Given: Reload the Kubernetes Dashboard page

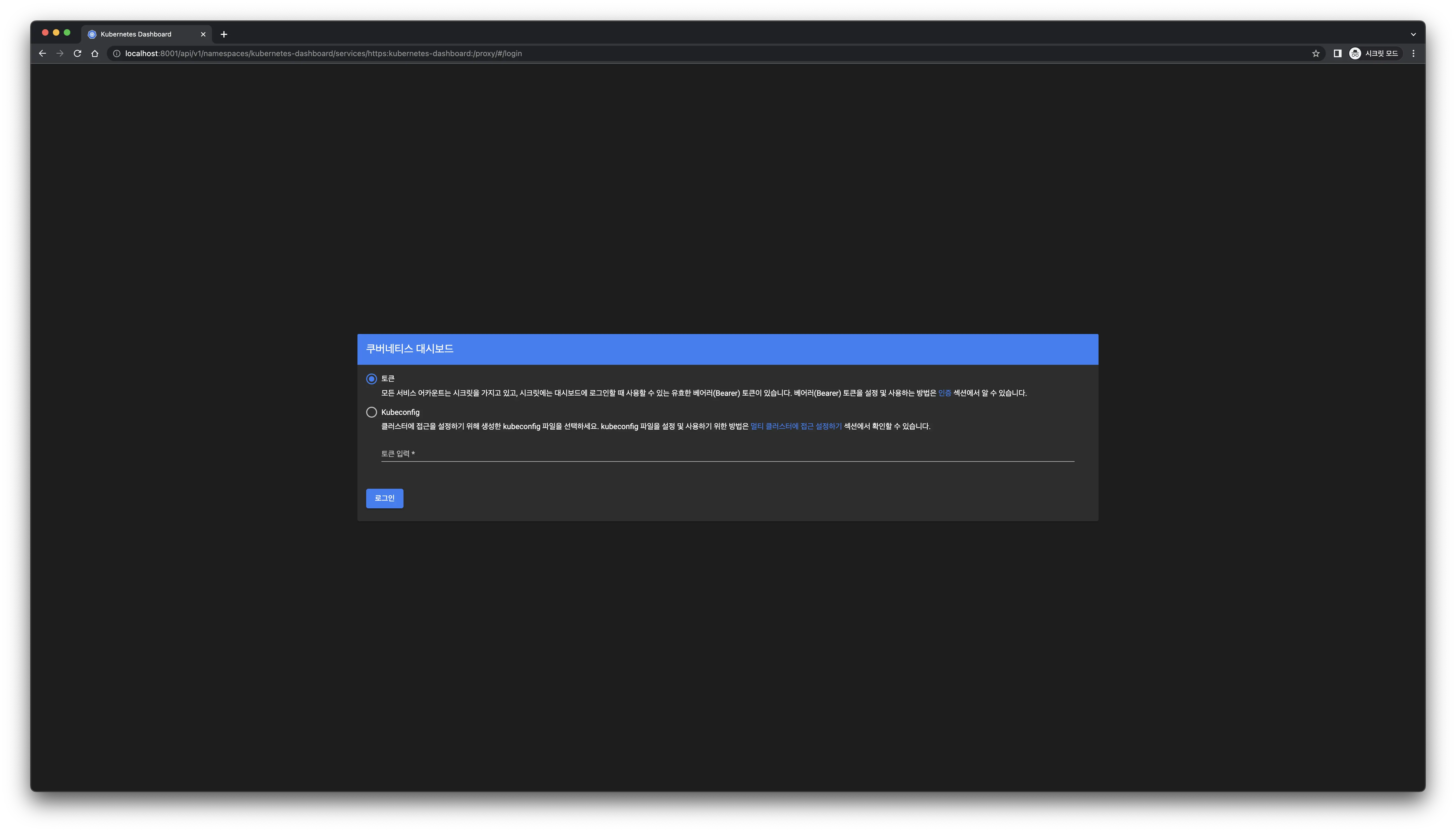Looking at the screenshot, I should click(x=78, y=53).
